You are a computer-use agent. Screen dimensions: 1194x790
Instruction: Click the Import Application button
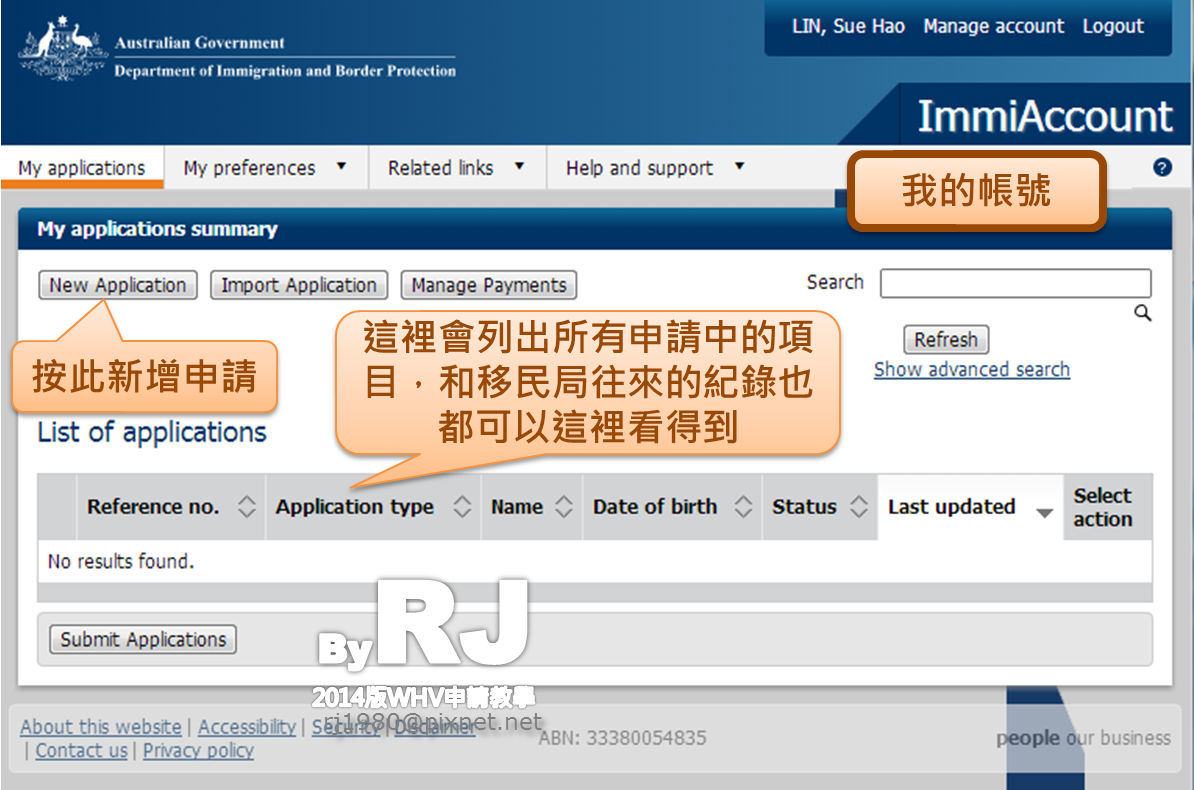tap(299, 285)
